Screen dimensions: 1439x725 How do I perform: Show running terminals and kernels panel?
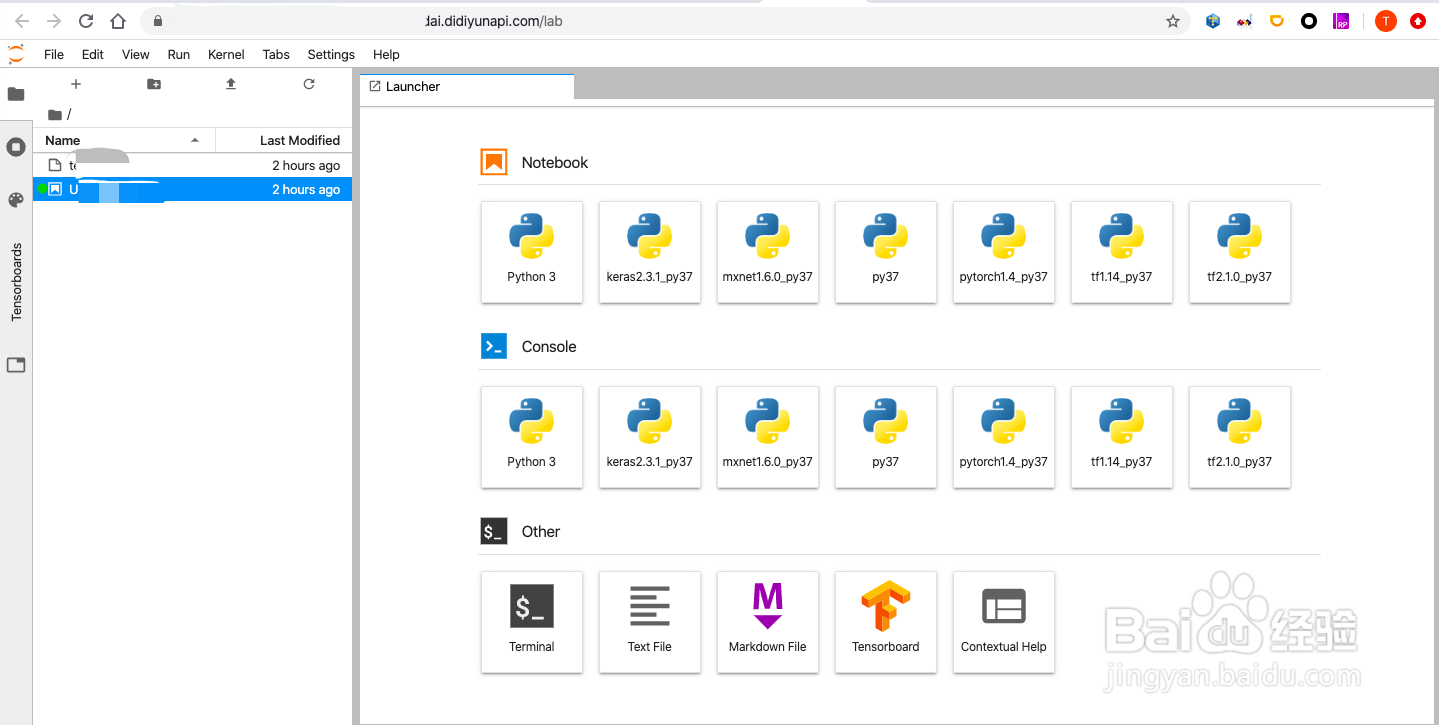(x=16, y=147)
